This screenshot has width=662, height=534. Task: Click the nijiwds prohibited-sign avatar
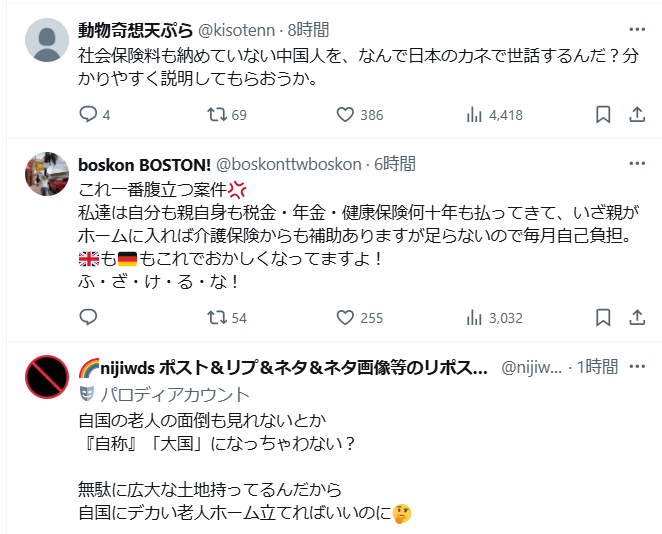coord(45,378)
